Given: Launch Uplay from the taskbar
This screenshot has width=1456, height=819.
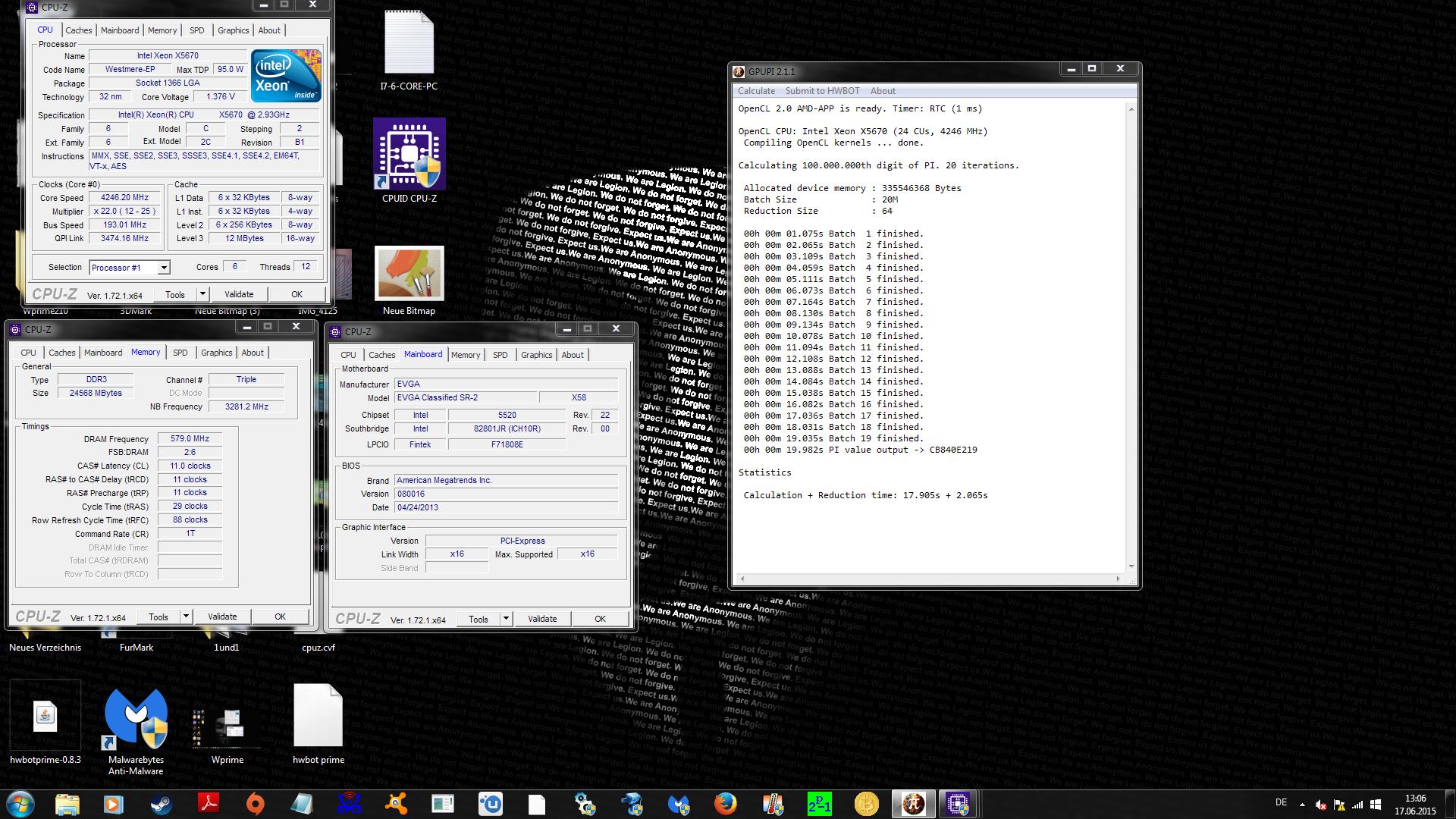Looking at the screenshot, I should click(490, 804).
